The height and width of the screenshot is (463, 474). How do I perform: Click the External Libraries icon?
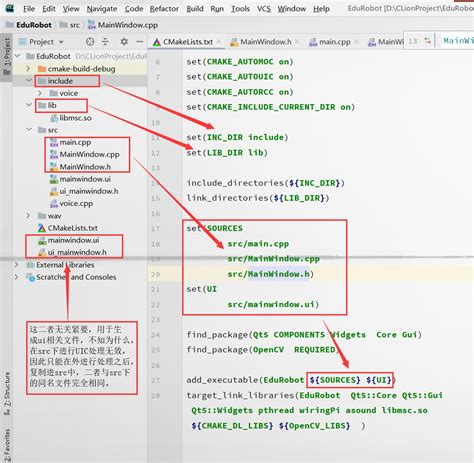pos(30,265)
